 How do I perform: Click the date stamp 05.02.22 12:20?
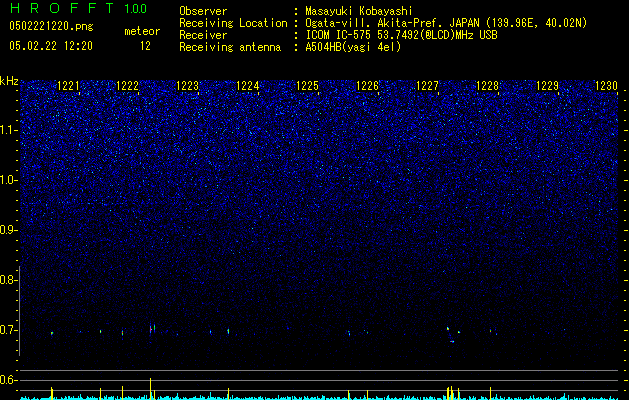tap(51, 46)
